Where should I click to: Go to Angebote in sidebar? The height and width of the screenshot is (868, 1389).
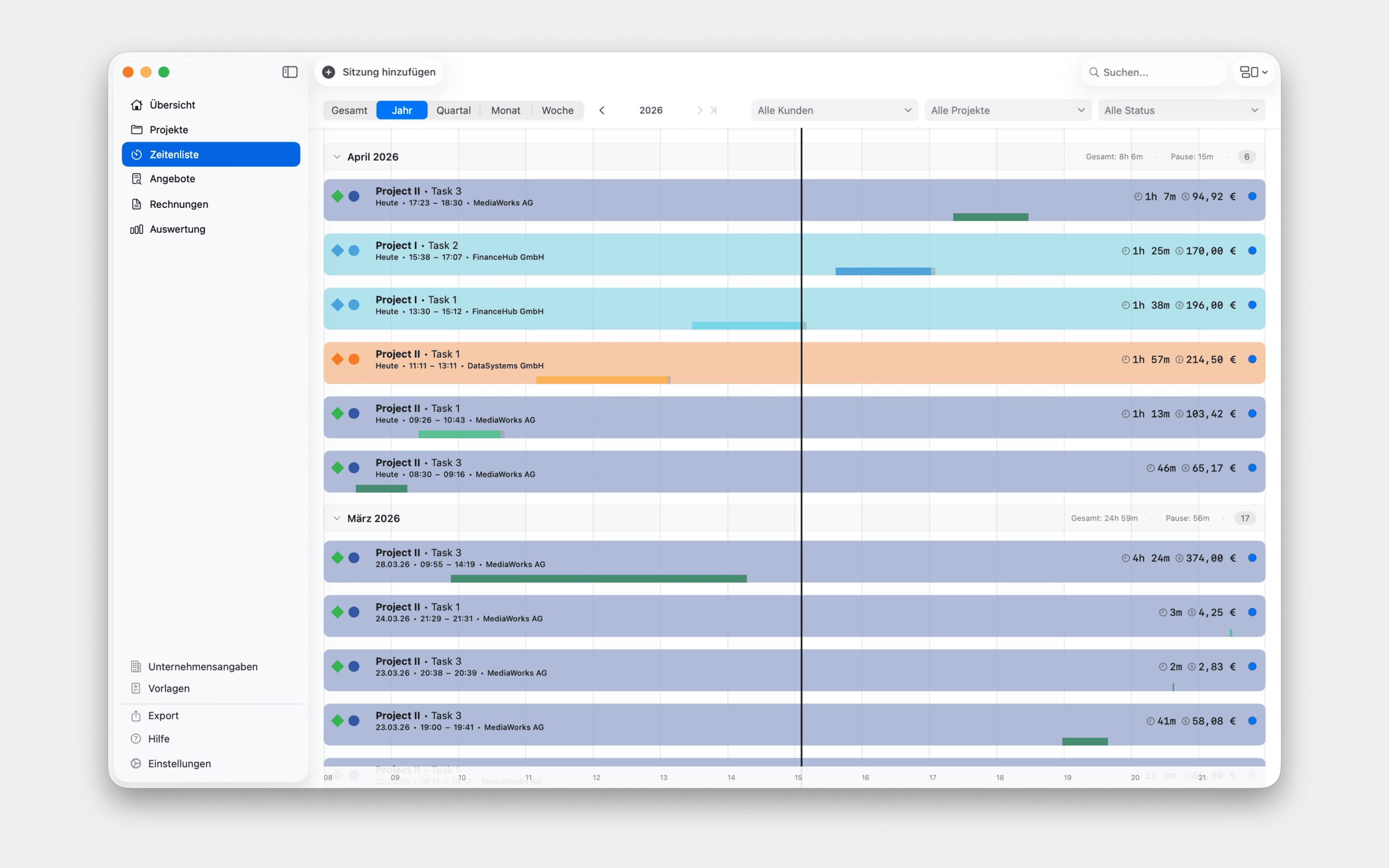point(172,178)
